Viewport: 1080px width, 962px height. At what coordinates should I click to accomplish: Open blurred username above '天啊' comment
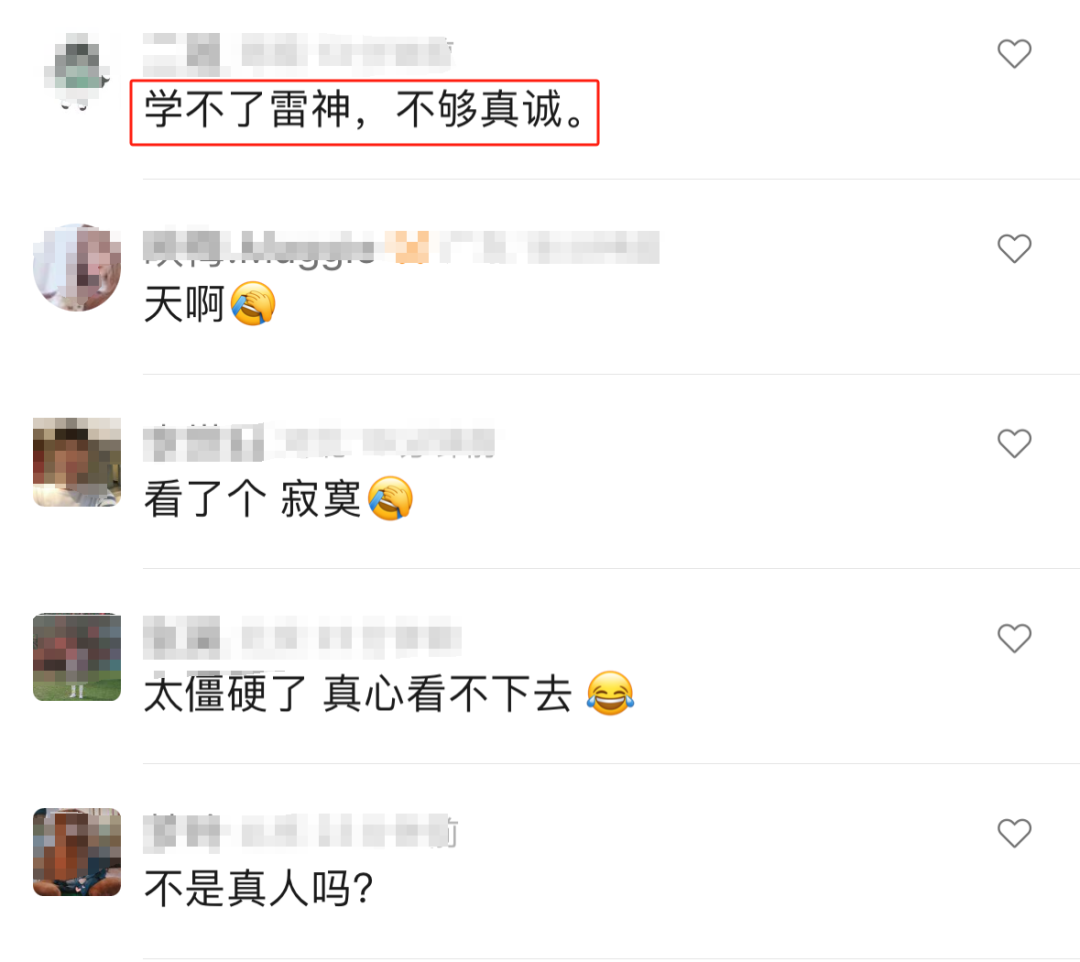pyautogui.click(x=401, y=248)
